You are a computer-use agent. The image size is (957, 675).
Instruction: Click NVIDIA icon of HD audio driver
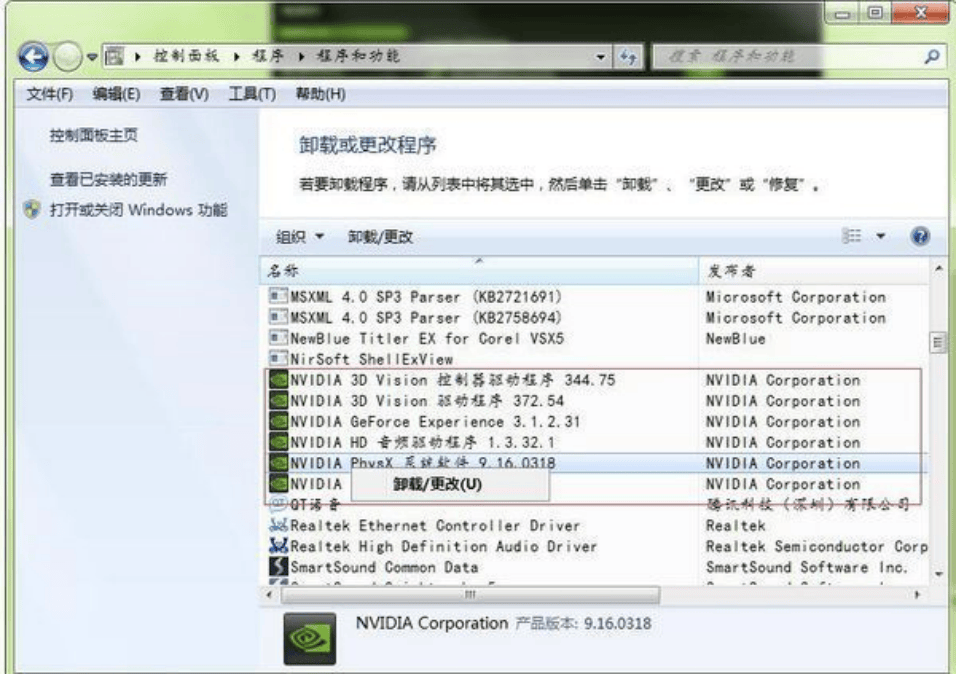click(x=278, y=442)
